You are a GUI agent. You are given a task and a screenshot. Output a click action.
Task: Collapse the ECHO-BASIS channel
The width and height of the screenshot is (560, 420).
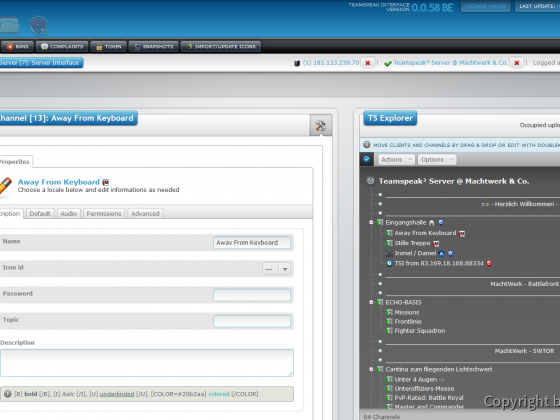coord(371,302)
